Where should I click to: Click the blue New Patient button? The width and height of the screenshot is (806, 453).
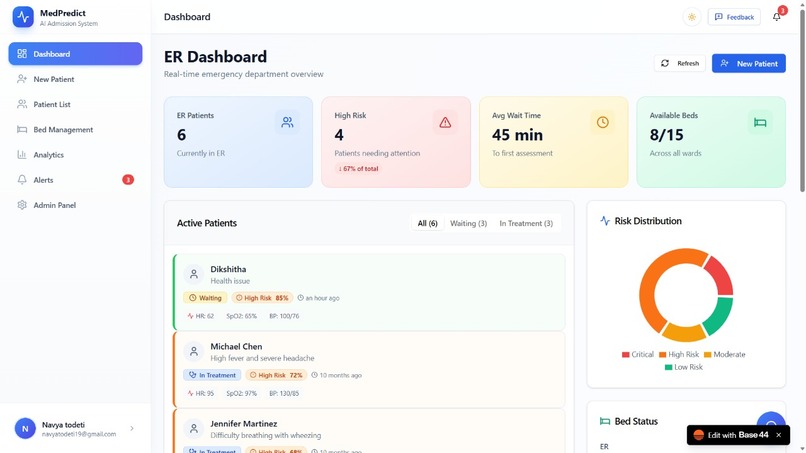click(748, 63)
